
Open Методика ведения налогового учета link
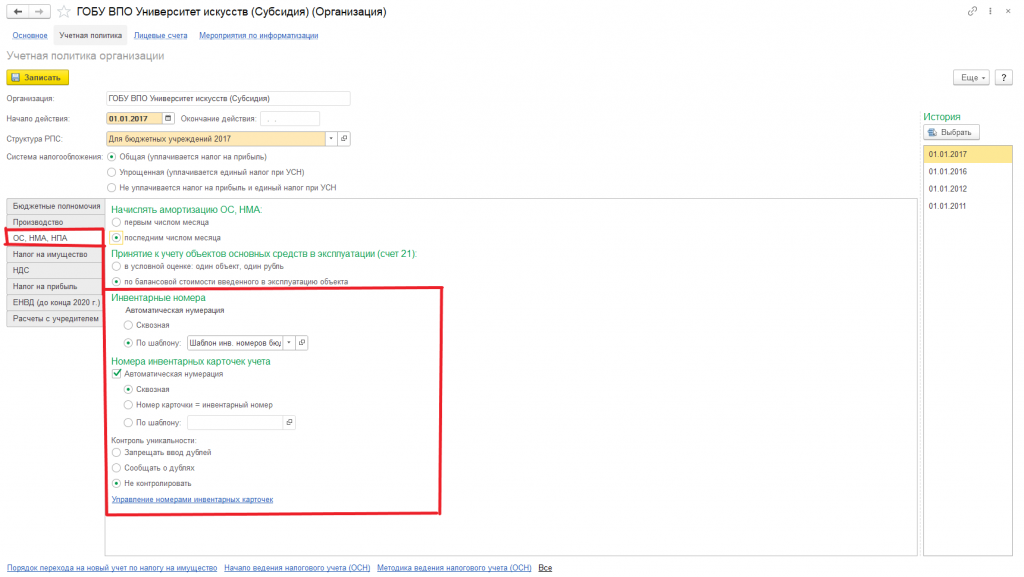[x=454, y=568]
